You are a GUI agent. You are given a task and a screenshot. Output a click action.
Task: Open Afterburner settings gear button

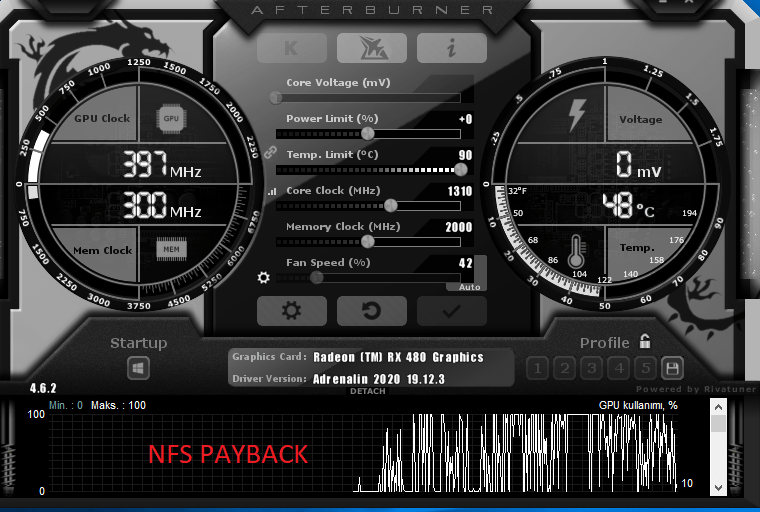292,311
